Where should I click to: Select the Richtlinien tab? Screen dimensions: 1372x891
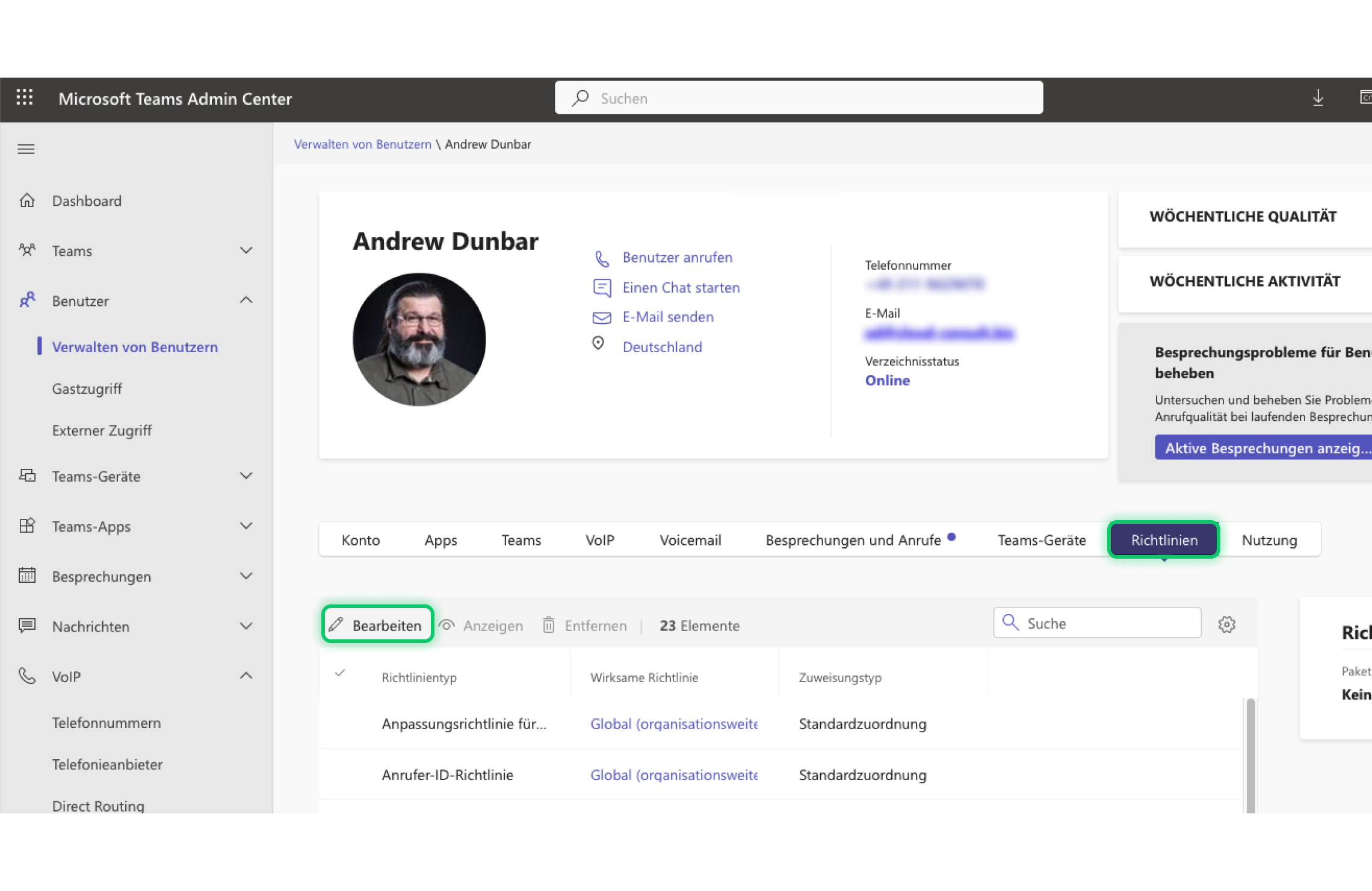pos(1164,540)
